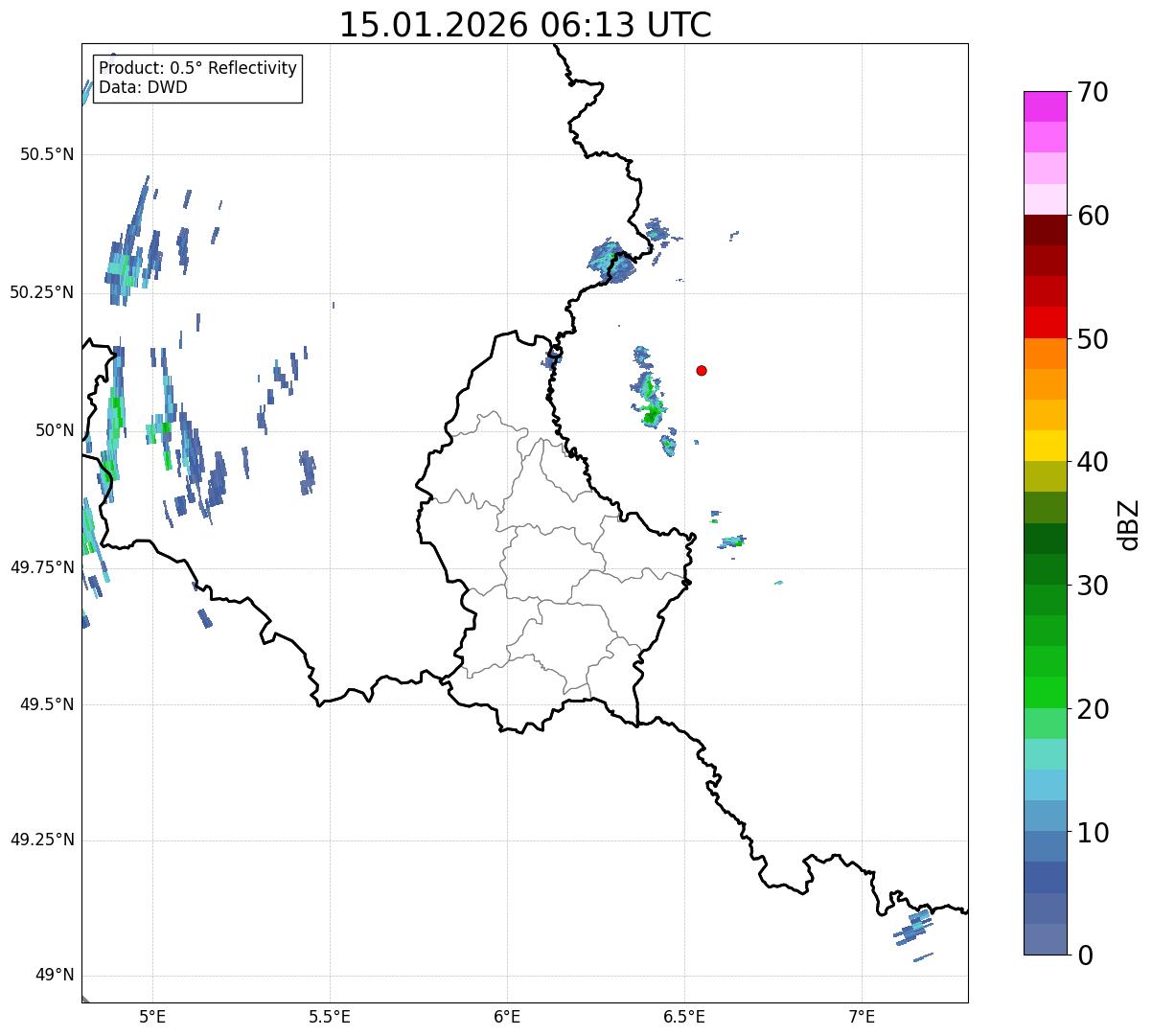Click the 49.75°N latitude label
Image resolution: width=1152 pixels, height=1036 pixels.
[42, 567]
